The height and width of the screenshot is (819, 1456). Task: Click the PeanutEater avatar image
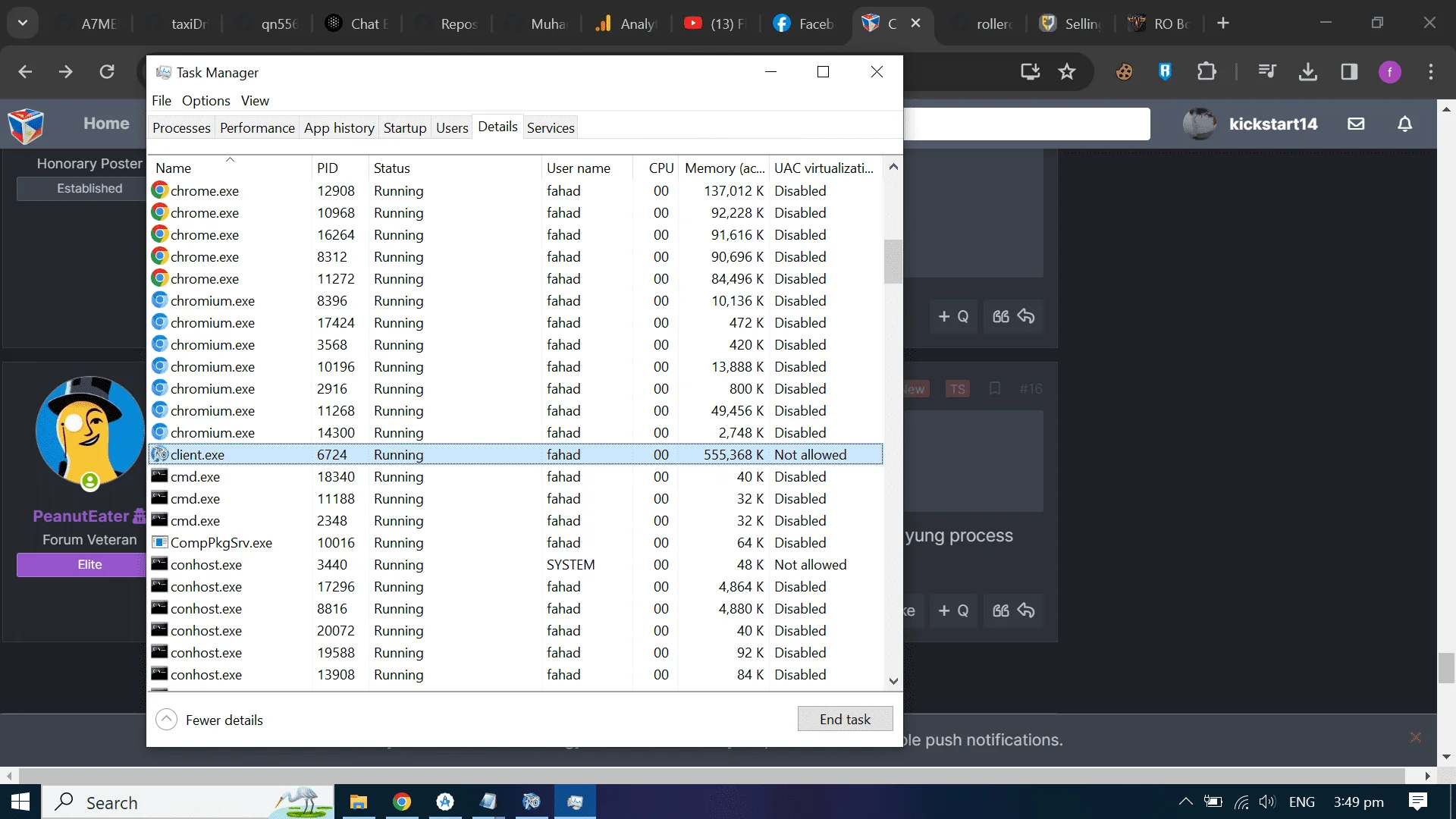(89, 431)
